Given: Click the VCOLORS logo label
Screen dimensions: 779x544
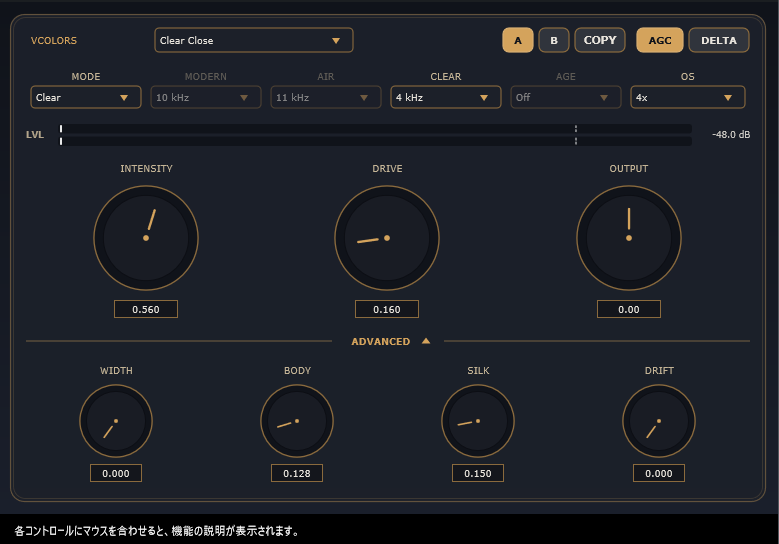Looking at the screenshot, I should (54, 41).
